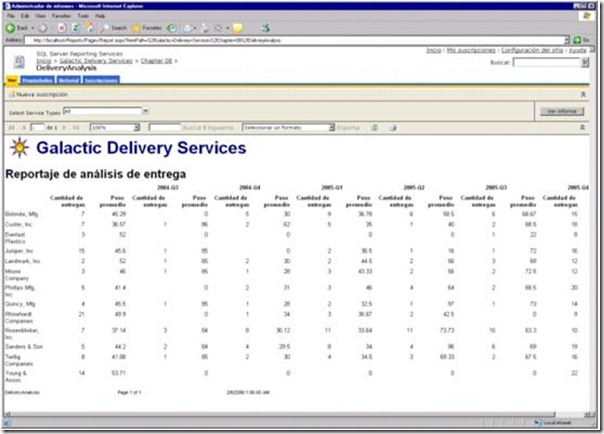Click the Mail toolbar icon

188,28
